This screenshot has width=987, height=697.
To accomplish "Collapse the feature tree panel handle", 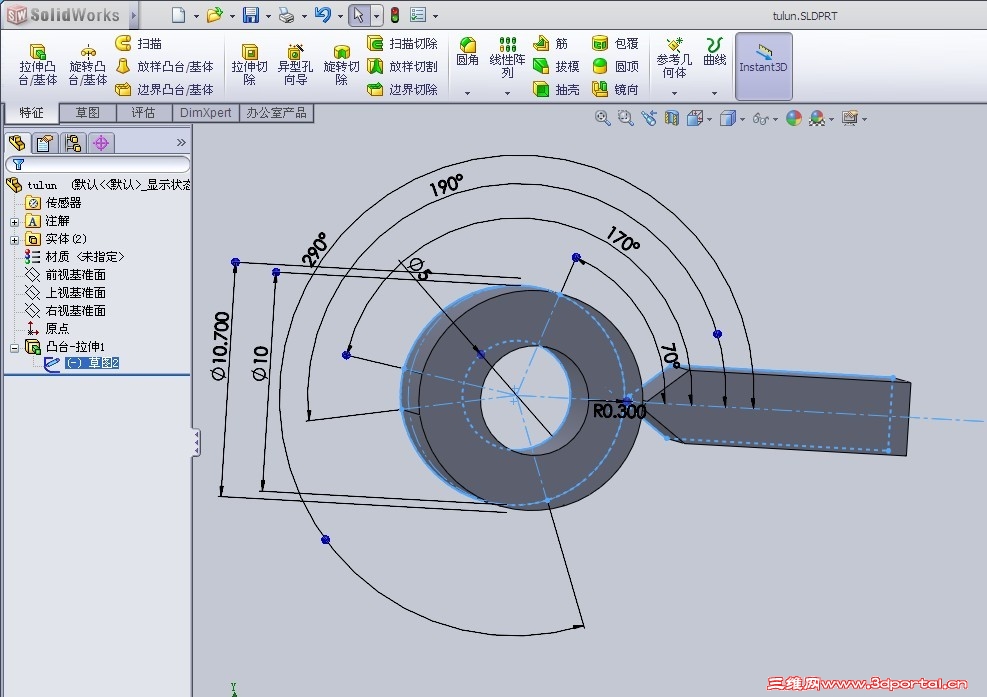I will pos(196,443).
